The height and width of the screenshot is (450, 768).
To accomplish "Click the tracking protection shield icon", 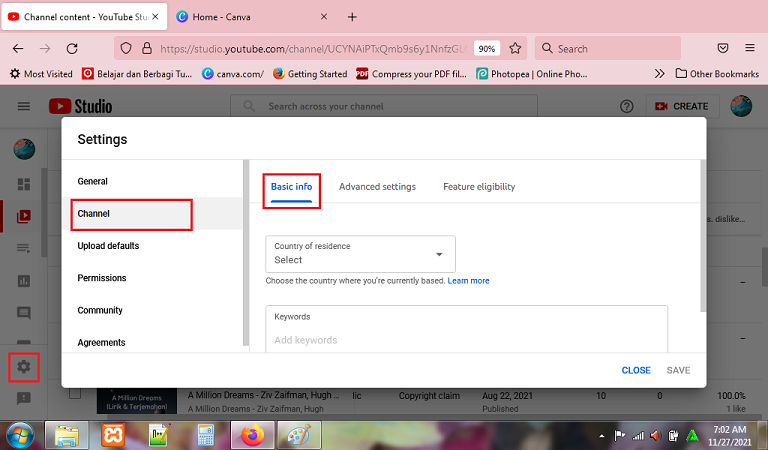I will (x=126, y=48).
